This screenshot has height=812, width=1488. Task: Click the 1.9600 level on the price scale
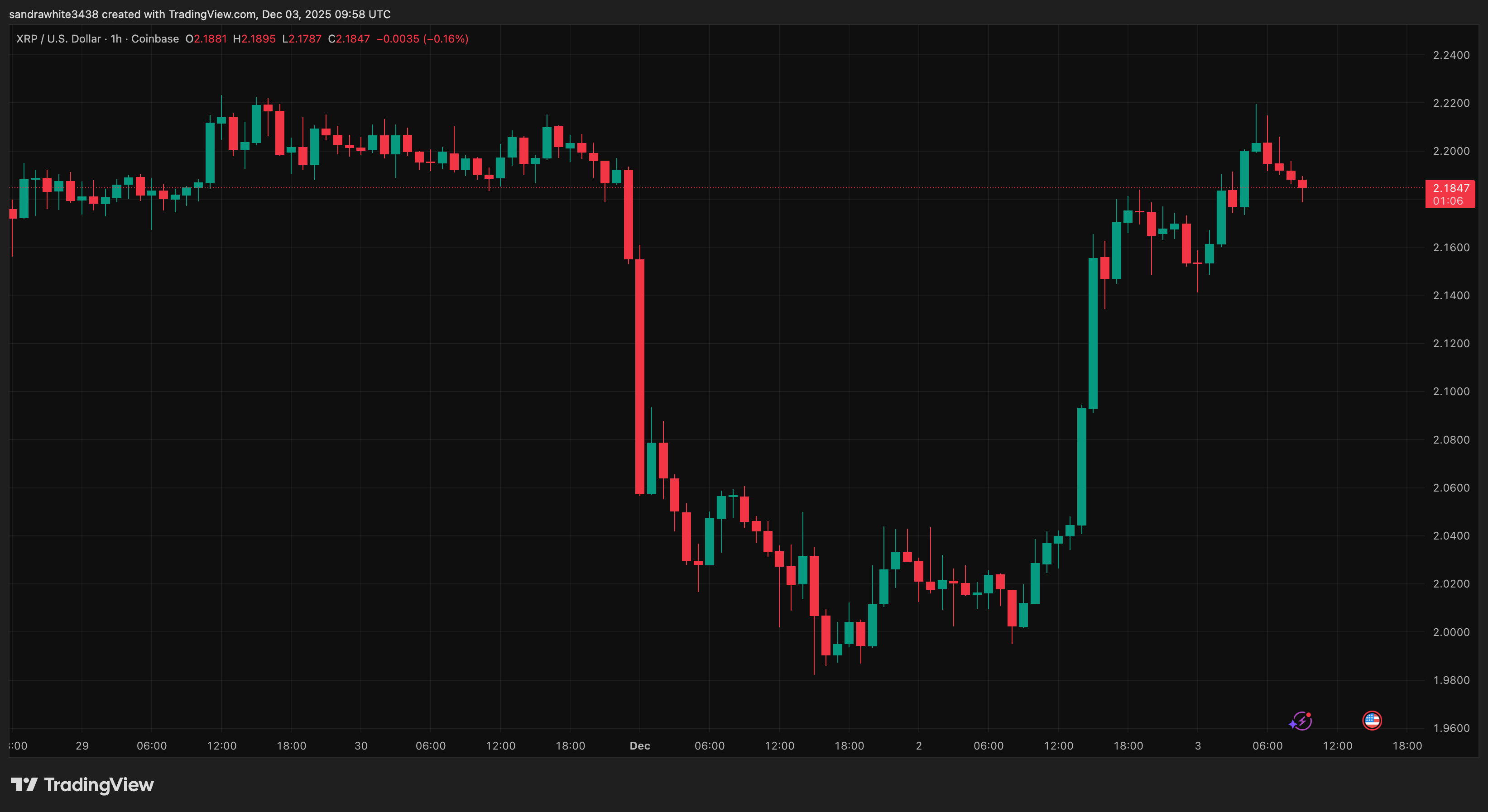(1451, 728)
